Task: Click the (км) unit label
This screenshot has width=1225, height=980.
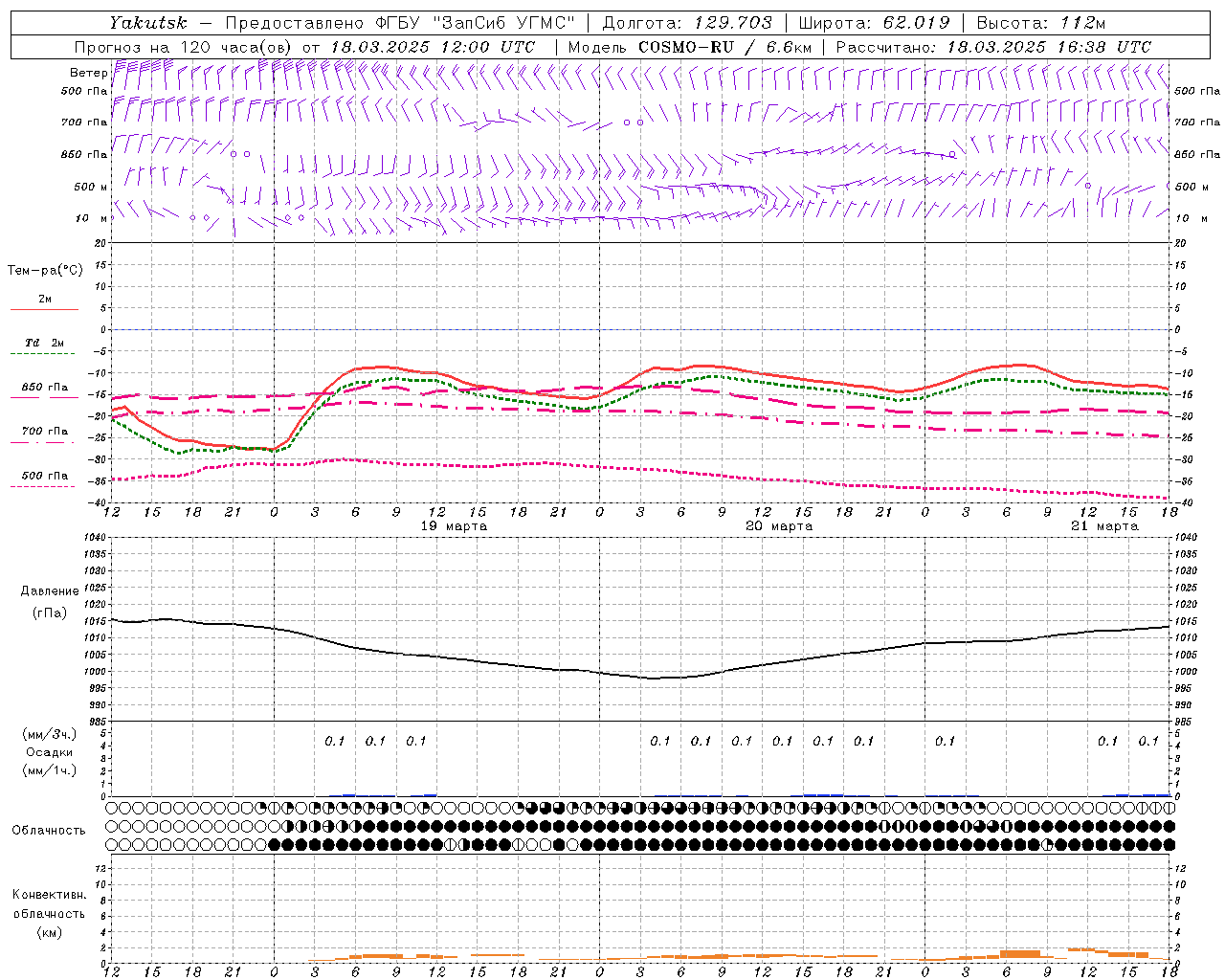Action: [49, 932]
